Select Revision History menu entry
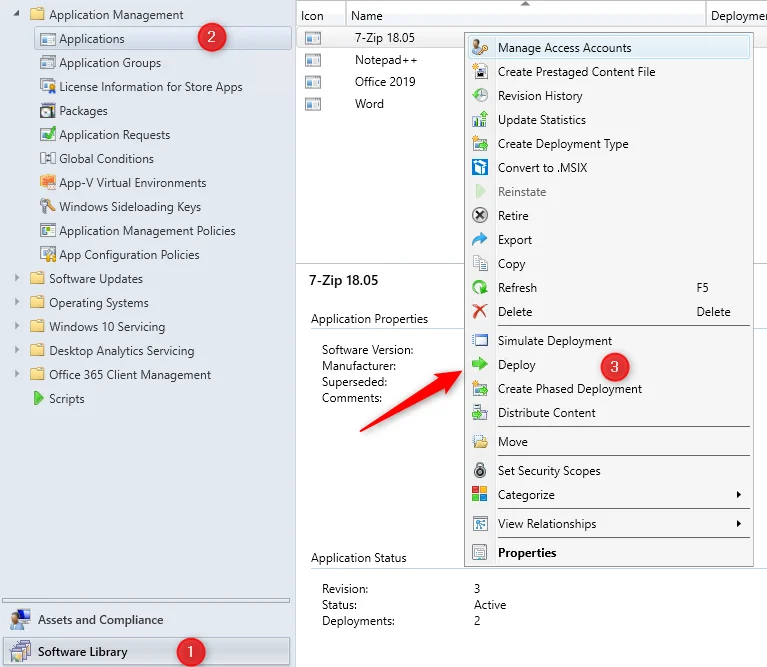The image size is (767, 667). (x=609, y=95)
